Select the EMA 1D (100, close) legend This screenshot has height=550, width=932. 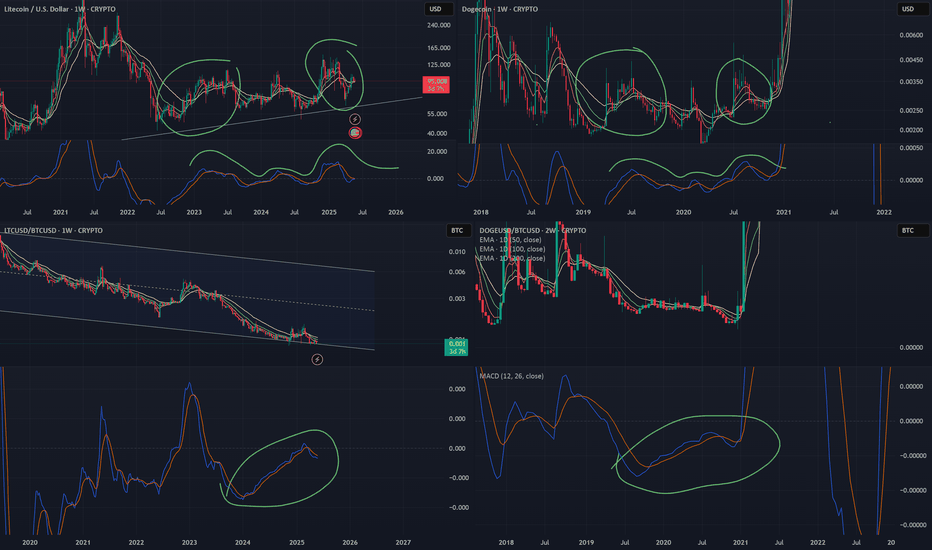(x=512, y=249)
